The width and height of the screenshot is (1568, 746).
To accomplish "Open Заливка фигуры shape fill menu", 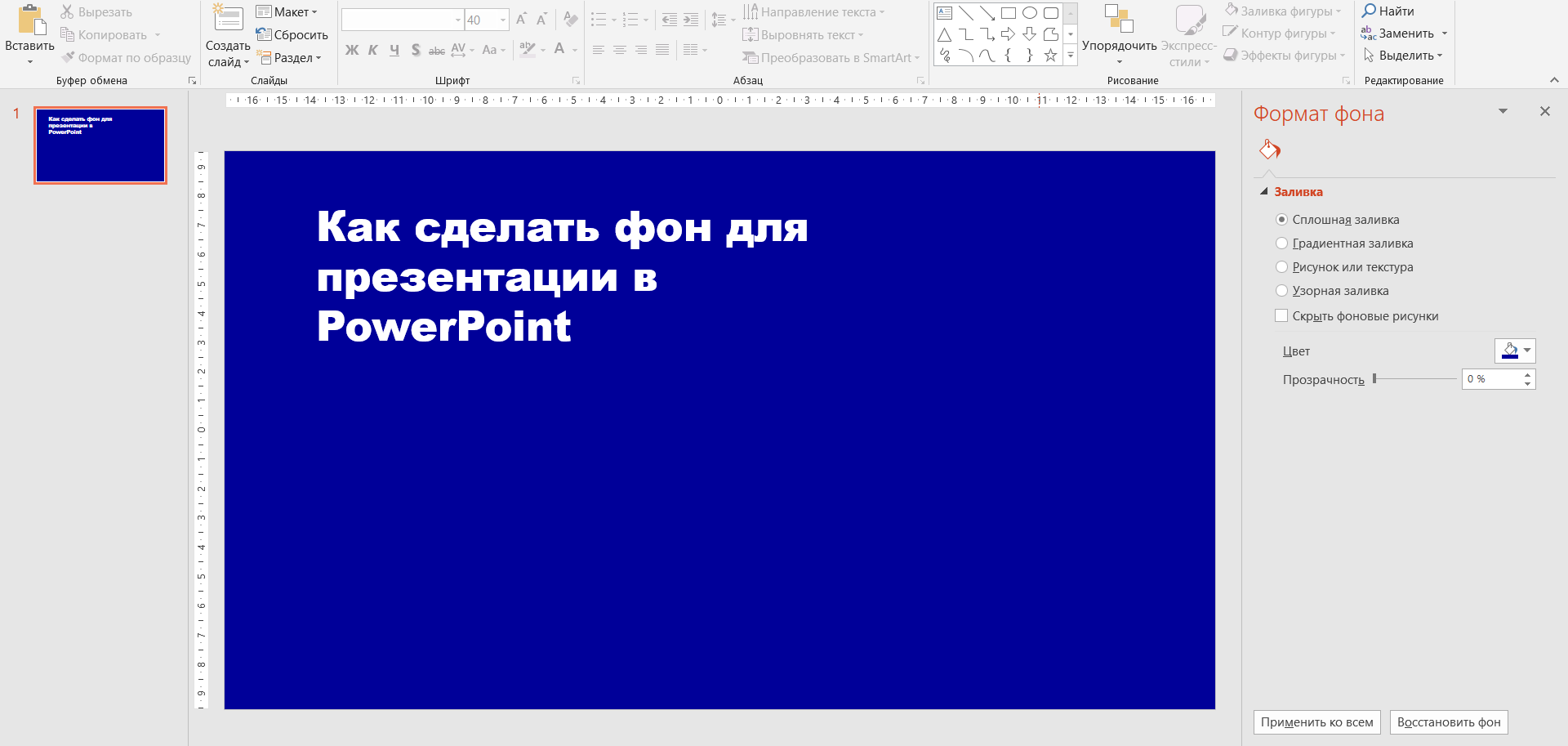I will click(x=1283, y=11).
